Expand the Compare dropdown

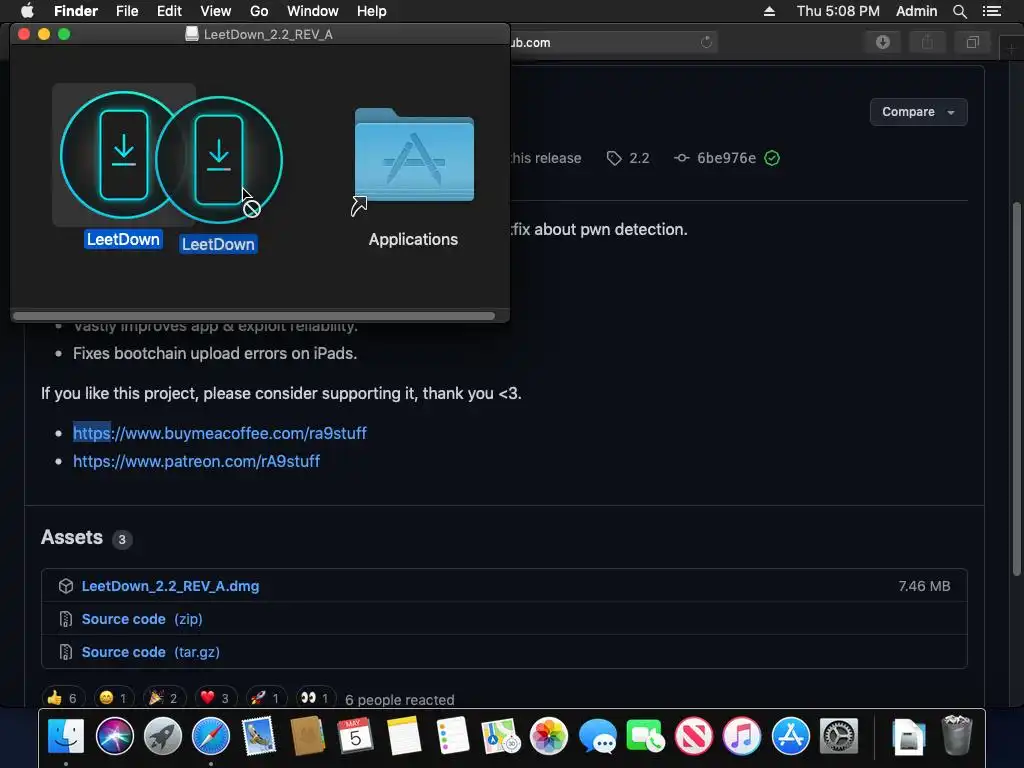click(x=918, y=112)
